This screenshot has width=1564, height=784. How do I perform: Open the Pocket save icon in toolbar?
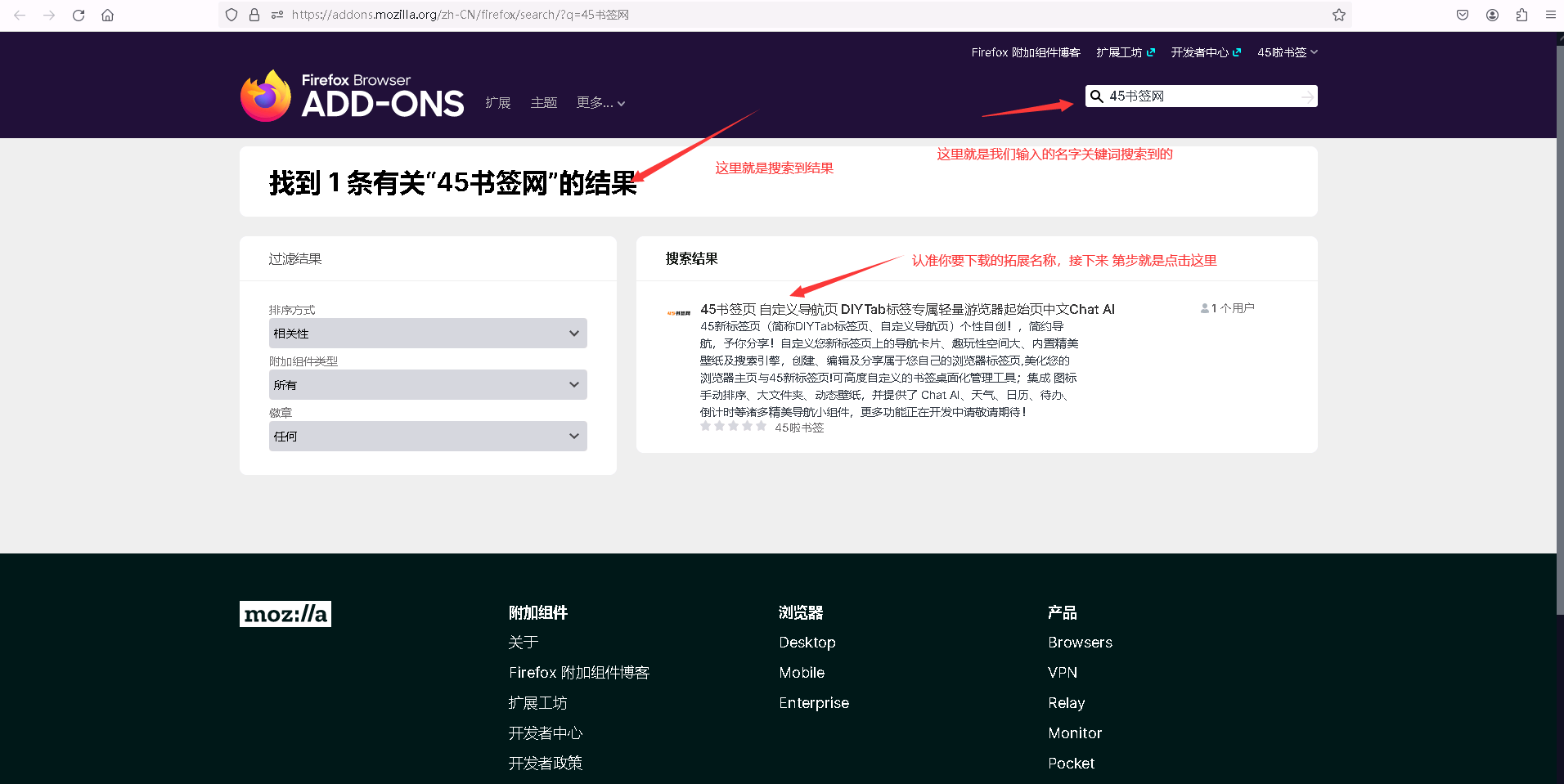click(x=1463, y=15)
